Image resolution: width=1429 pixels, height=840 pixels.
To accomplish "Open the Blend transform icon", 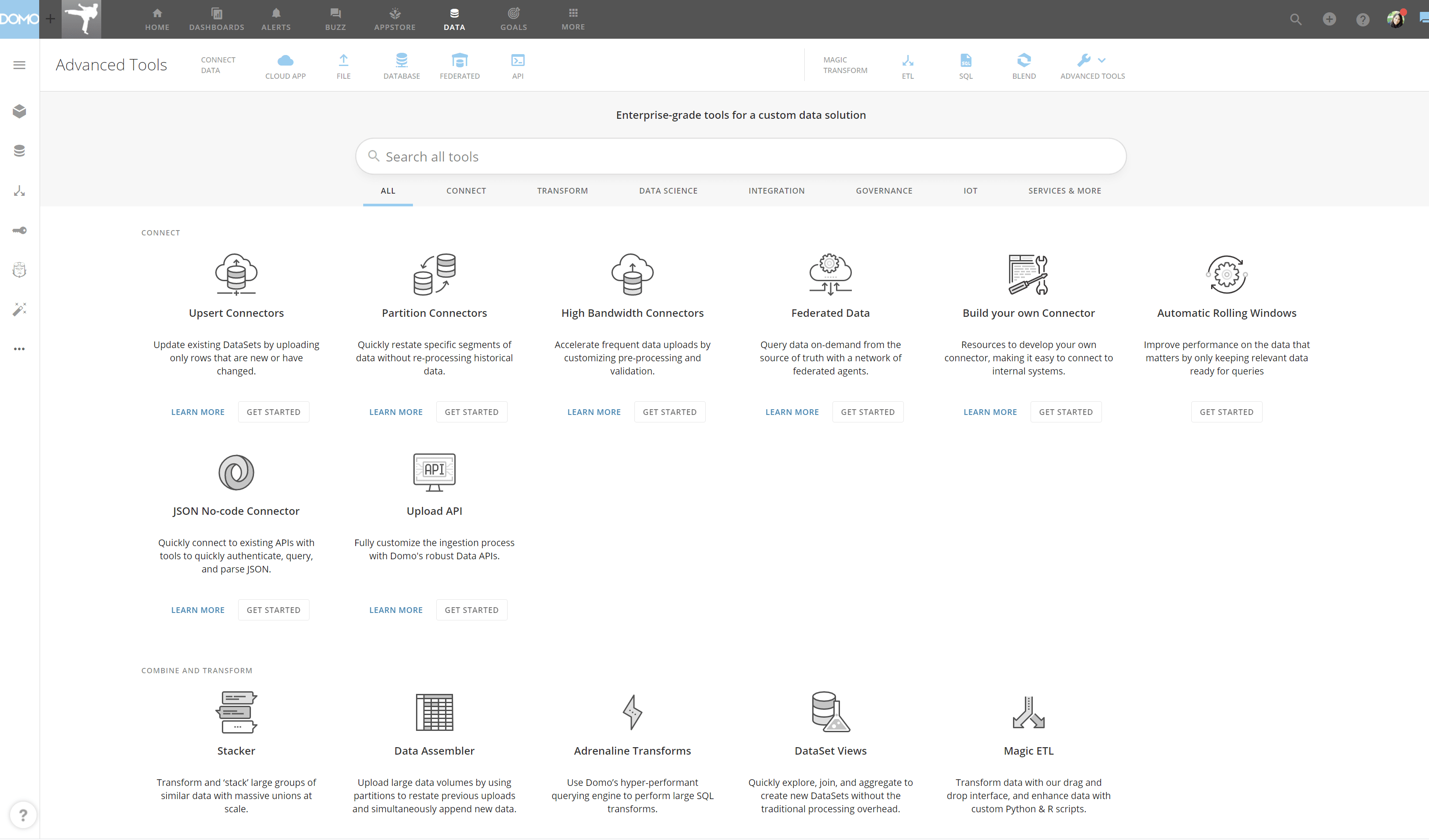I will pos(1024,61).
